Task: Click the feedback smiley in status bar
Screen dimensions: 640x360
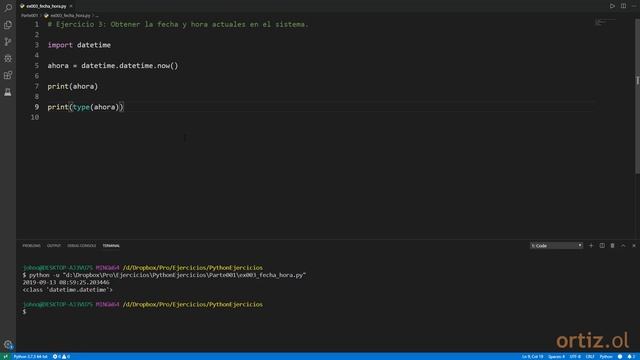Action: [x=620, y=357]
